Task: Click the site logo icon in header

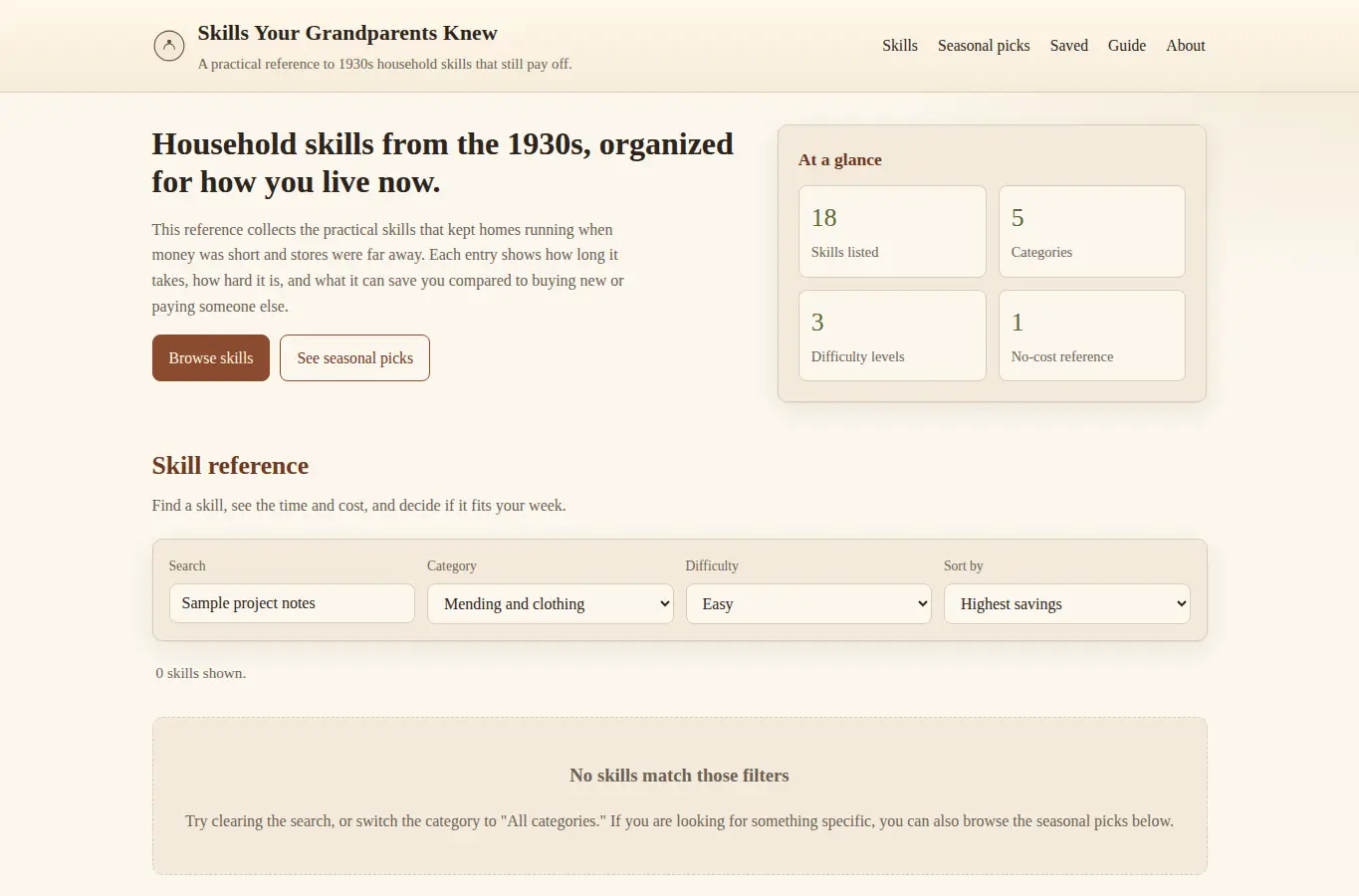Action: 169,46
